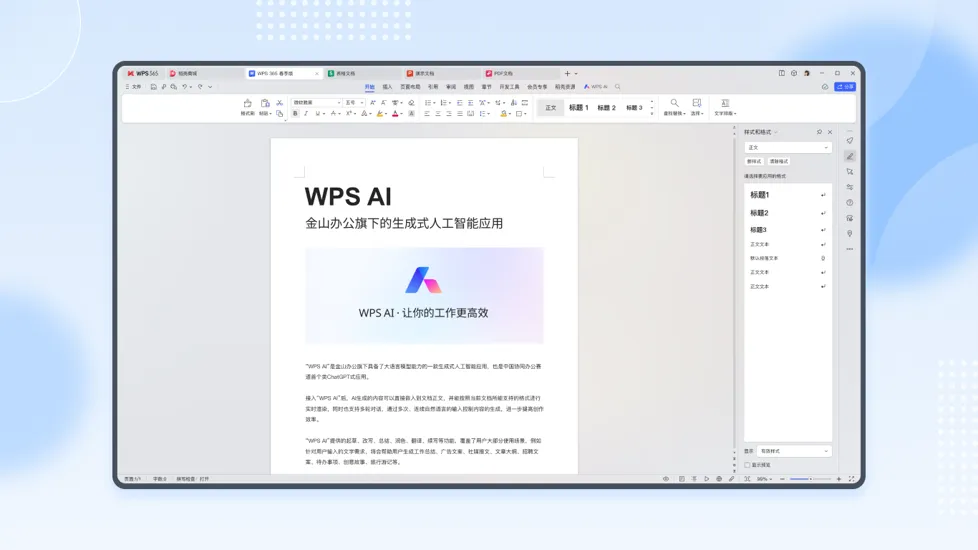Screen dimensions: 978x550
Task: Click the Undo arrow icon
Action: coord(185,87)
